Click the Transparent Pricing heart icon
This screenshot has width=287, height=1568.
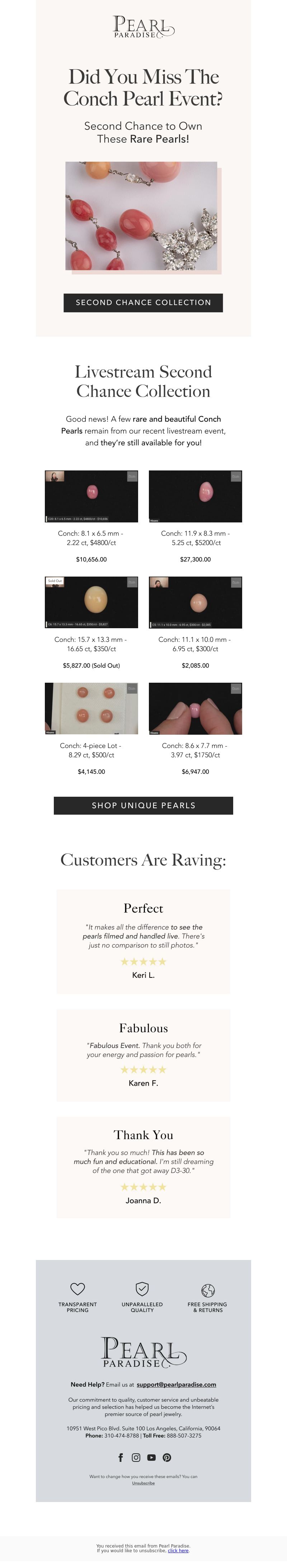[x=77, y=1289]
